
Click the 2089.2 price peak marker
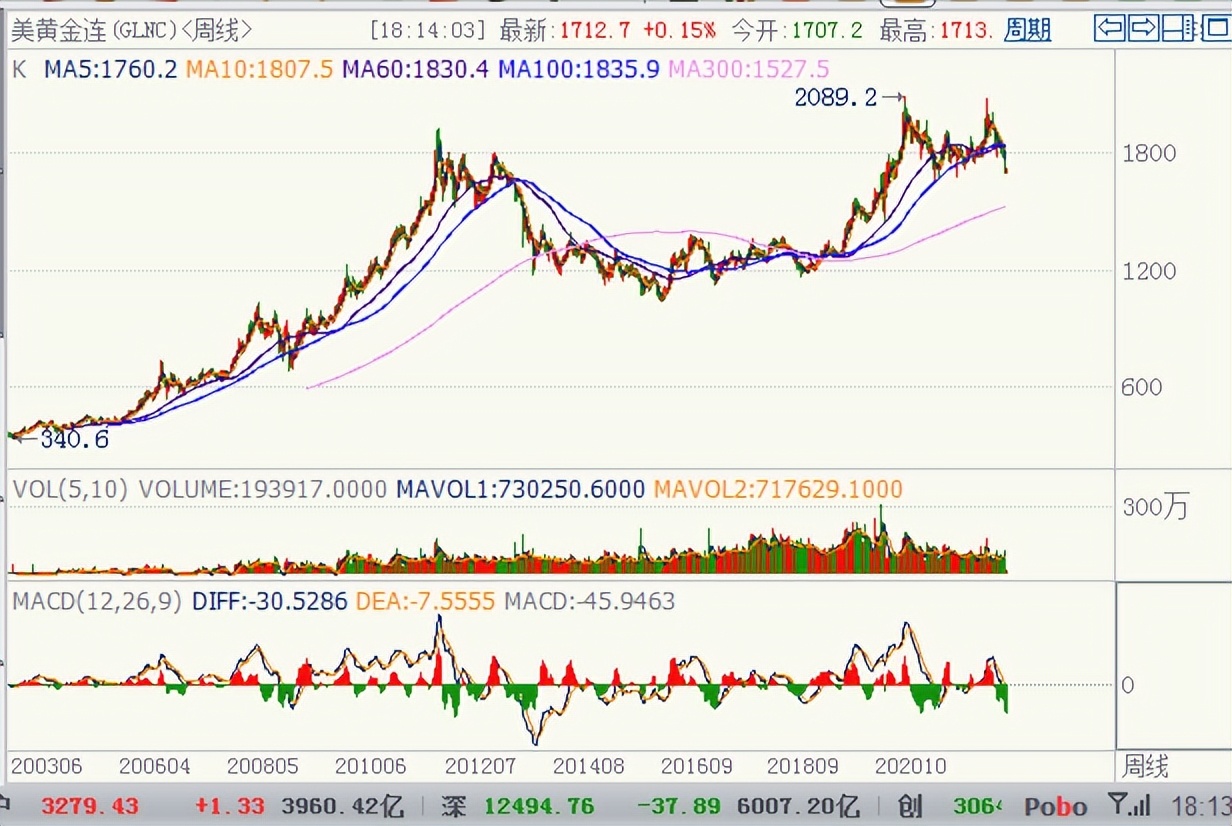point(835,99)
